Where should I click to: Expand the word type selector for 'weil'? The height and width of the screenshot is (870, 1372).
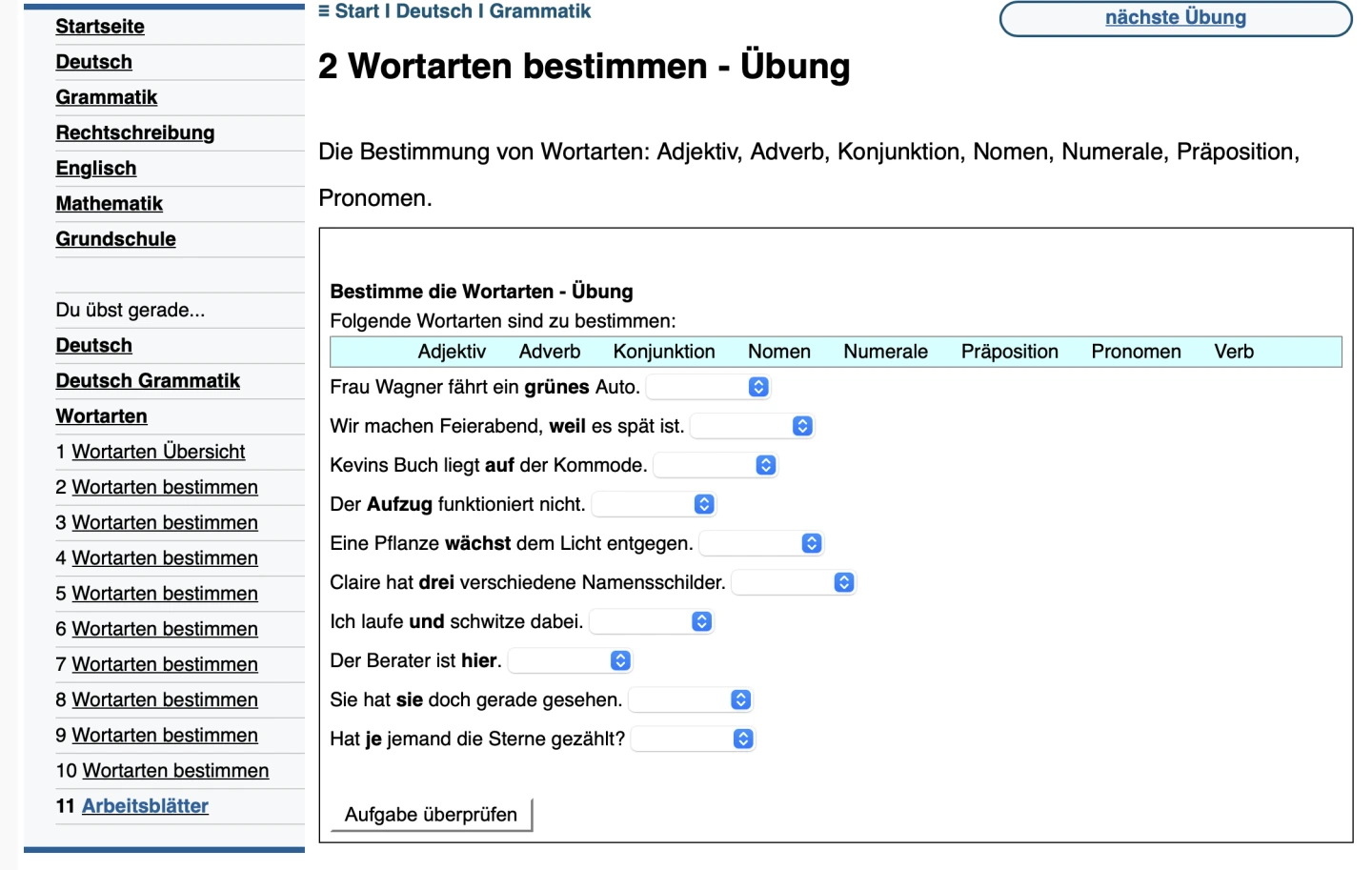(752, 426)
